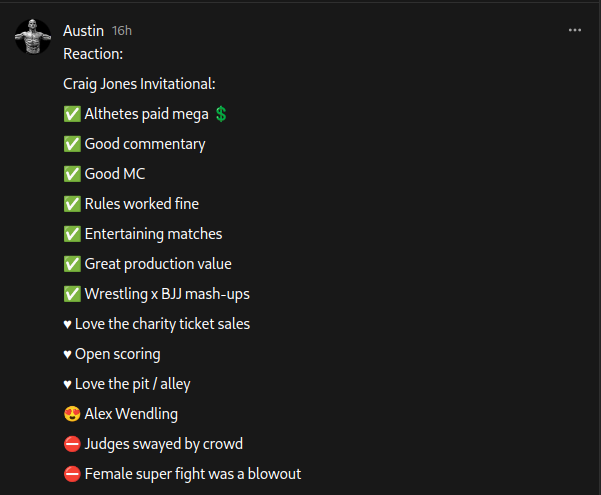Click checkmark beside Entertaining matches

72,234
